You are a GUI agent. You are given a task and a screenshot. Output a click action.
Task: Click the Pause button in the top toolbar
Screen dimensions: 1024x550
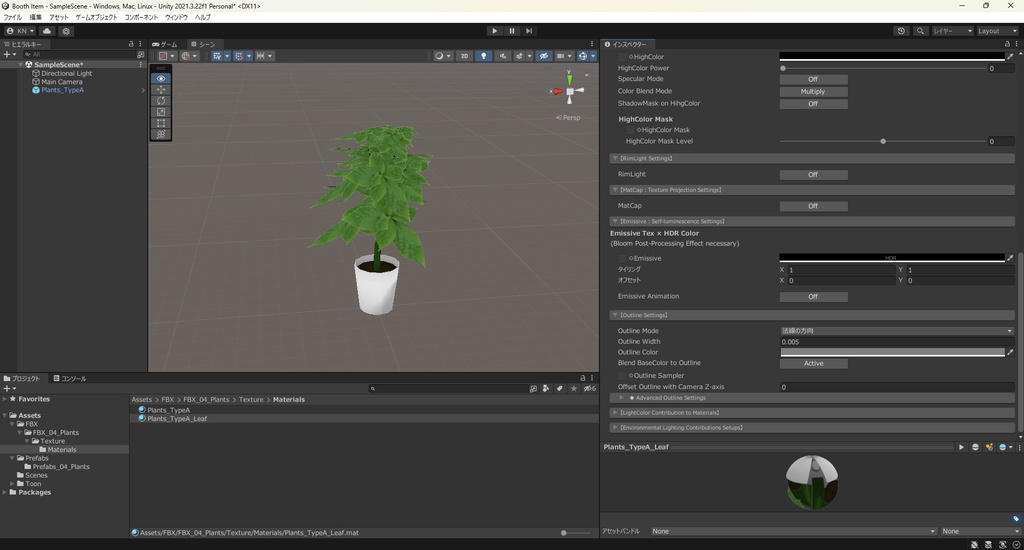coord(512,31)
